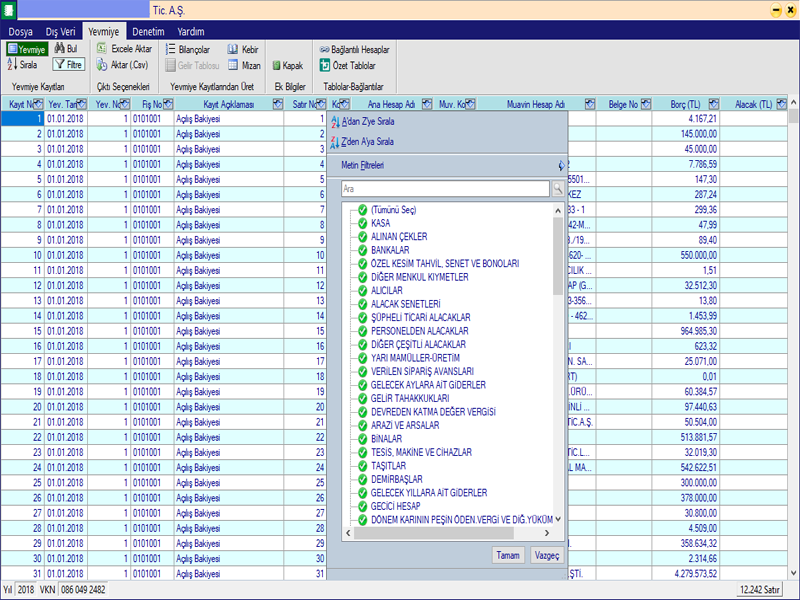
Task: Toggle BANKALAR checkbox
Action: (x=362, y=250)
